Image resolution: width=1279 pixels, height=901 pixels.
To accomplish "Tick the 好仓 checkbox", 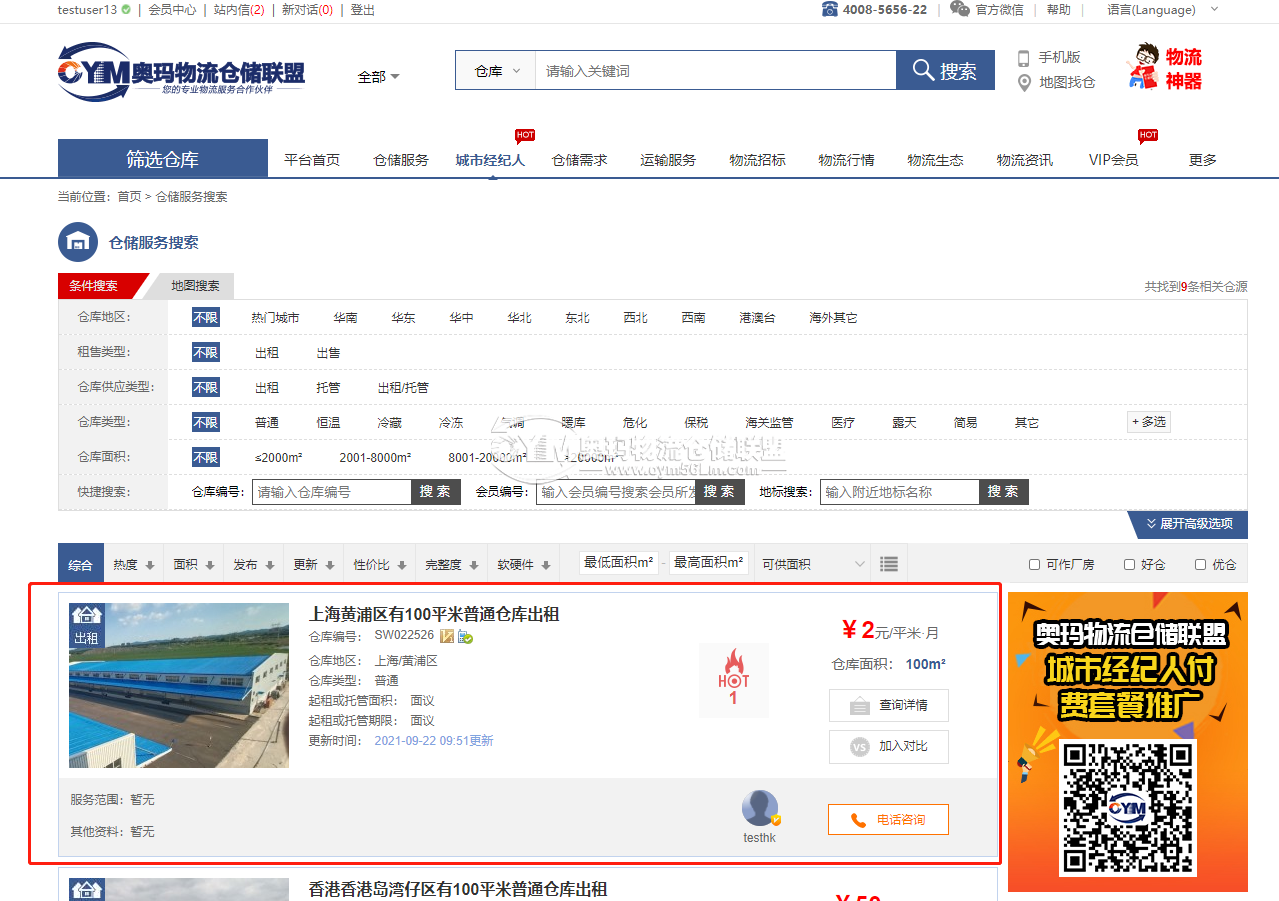I will (x=1129, y=565).
